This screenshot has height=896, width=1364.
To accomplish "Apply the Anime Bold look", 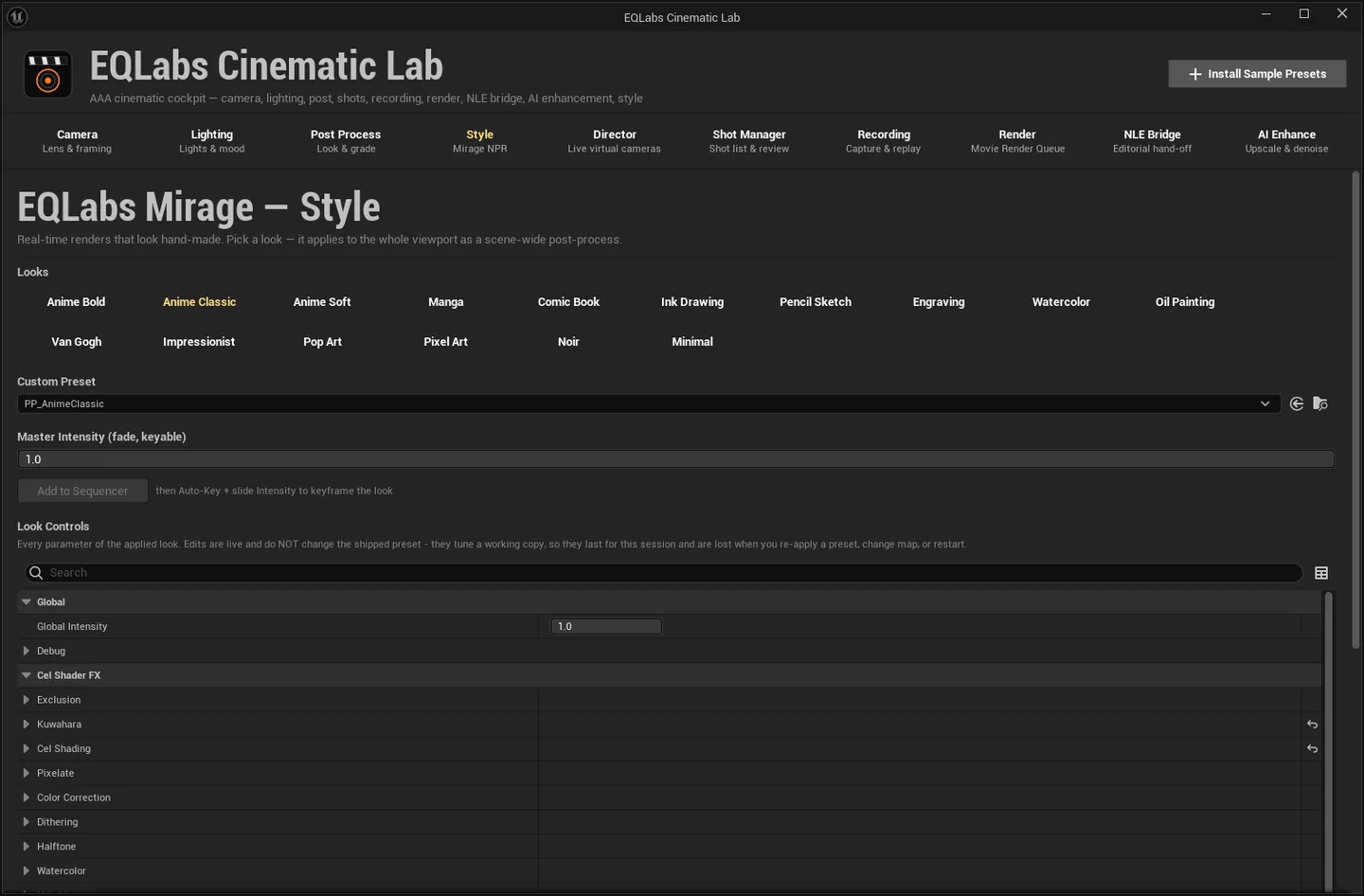I will (76, 302).
